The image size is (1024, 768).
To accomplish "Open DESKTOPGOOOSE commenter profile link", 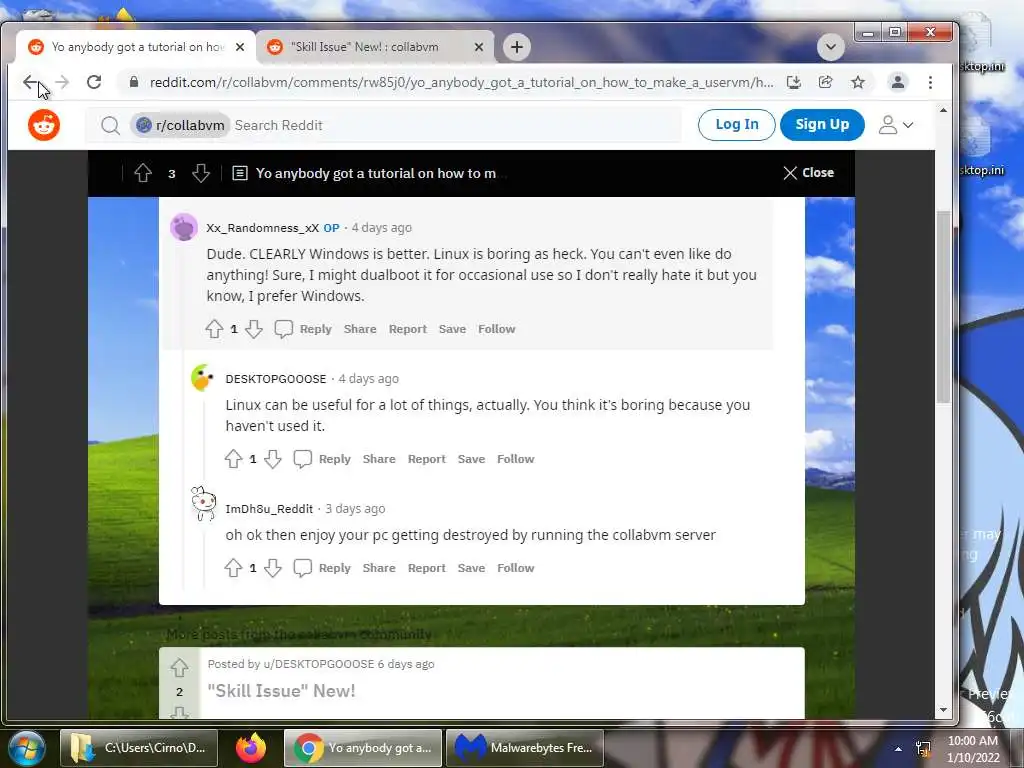I will pos(276,379).
